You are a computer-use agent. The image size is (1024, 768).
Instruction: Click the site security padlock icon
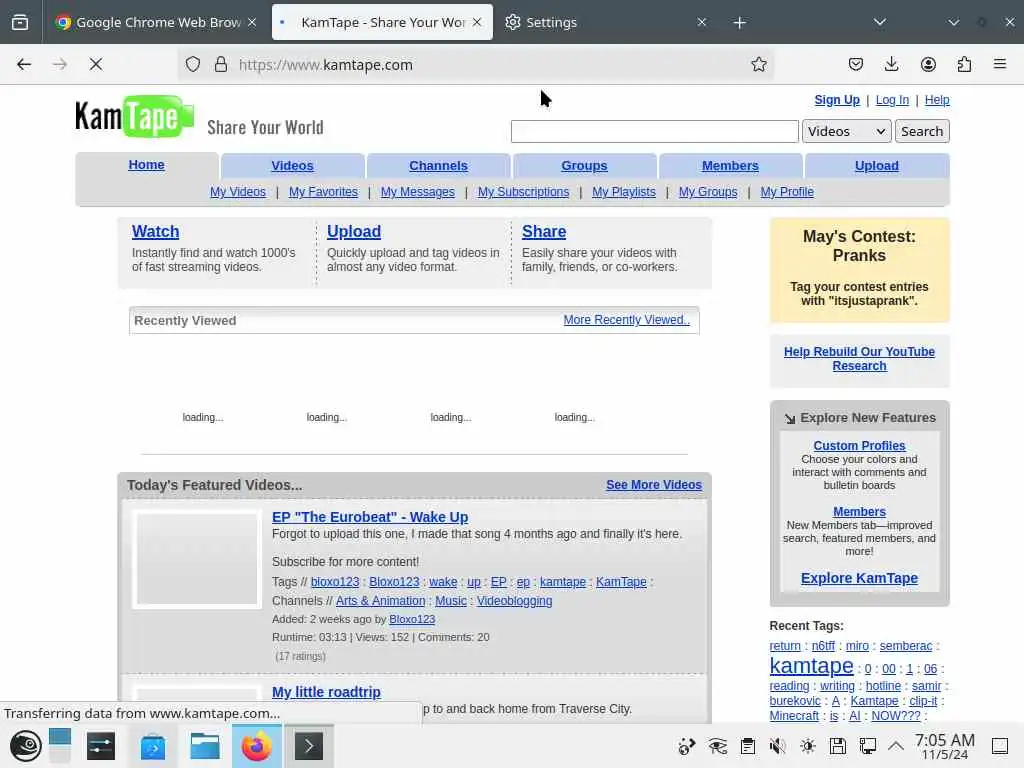(x=221, y=64)
